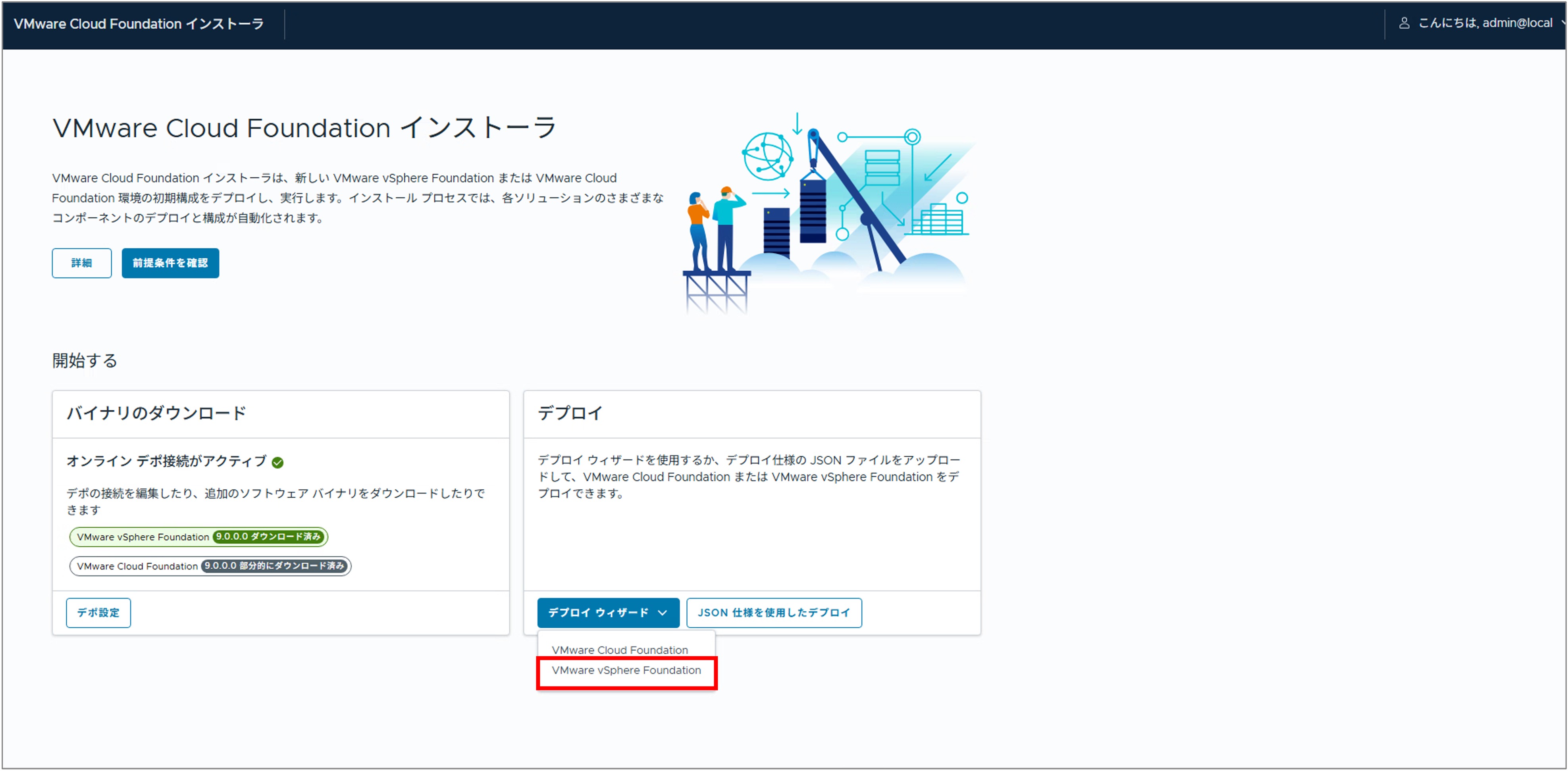The width and height of the screenshot is (1568, 771).
Task: Click the VMware Cloud Foundation インストーラ header title
Action: pos(139,24)
